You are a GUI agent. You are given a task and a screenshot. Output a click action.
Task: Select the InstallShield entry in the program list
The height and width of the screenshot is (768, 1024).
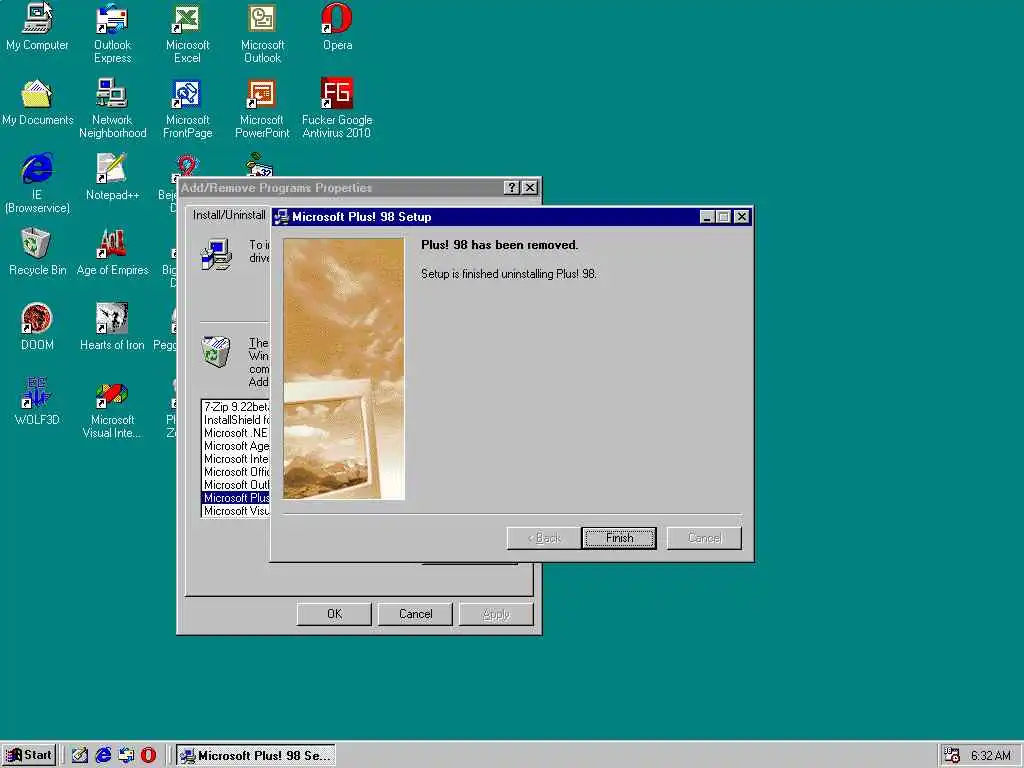(236, 419)
